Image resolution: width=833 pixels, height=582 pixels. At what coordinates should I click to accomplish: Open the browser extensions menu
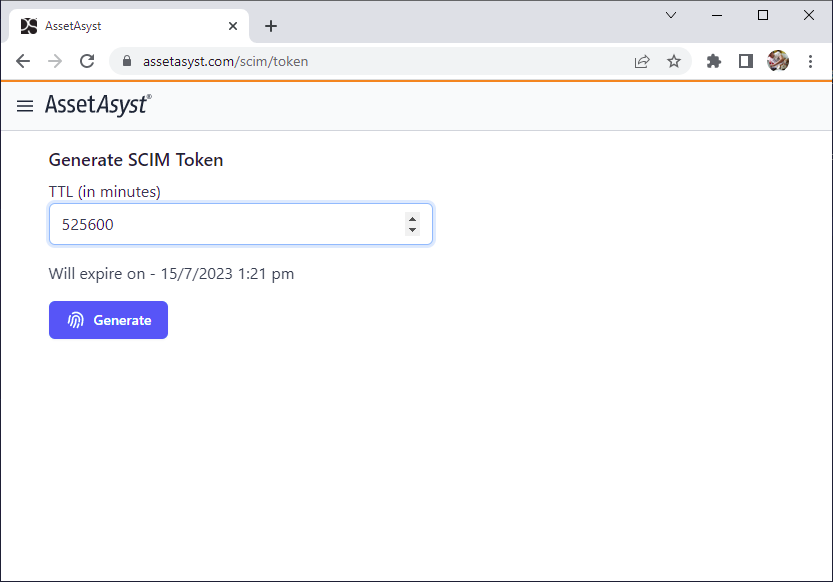713,62
